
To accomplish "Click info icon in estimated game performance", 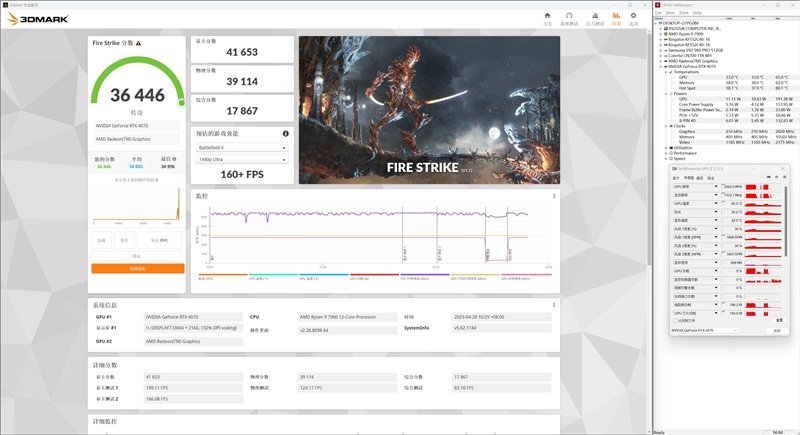I will click(286, 134).
